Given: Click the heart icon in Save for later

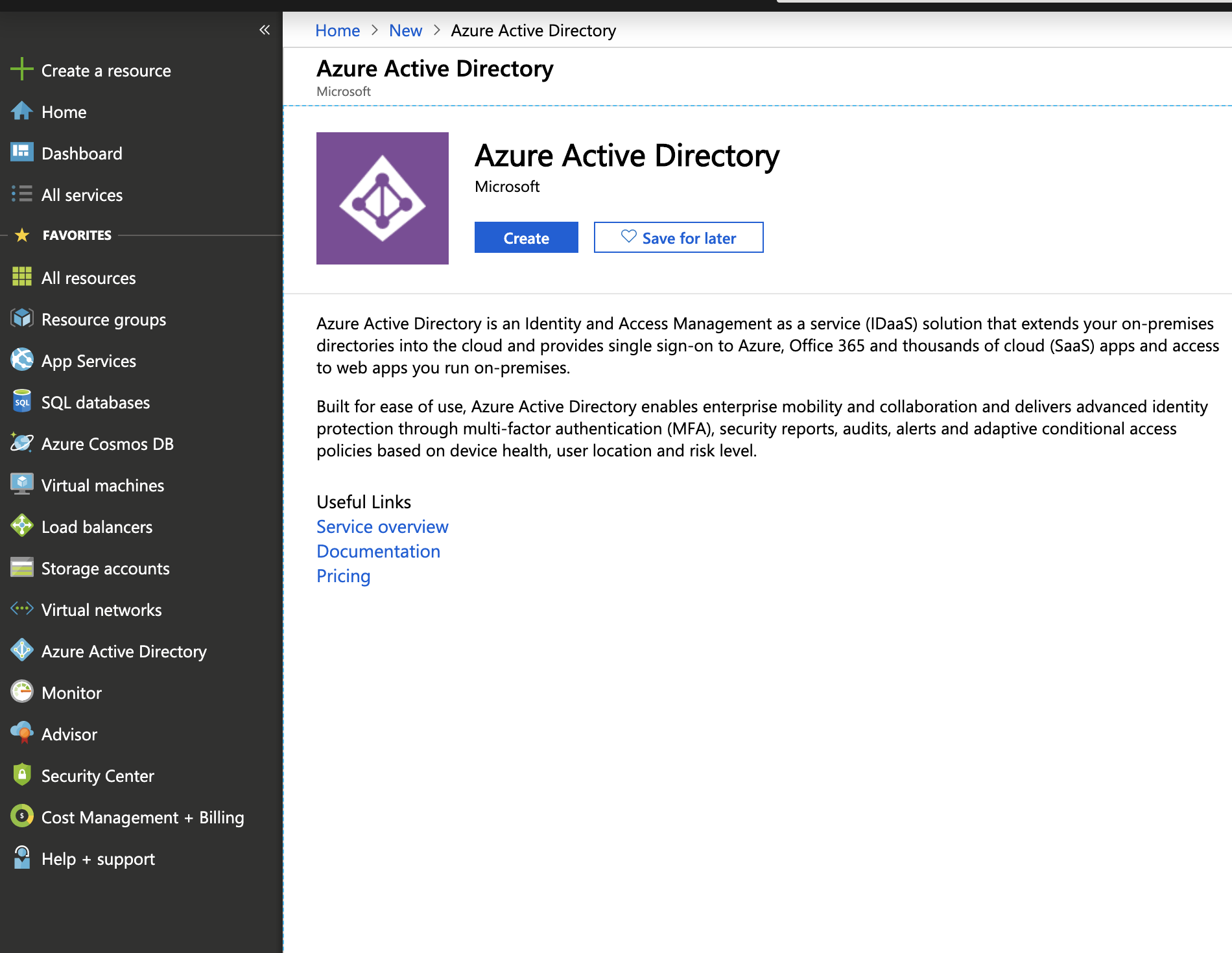Looking at the screenshot, I should point(629,237).
